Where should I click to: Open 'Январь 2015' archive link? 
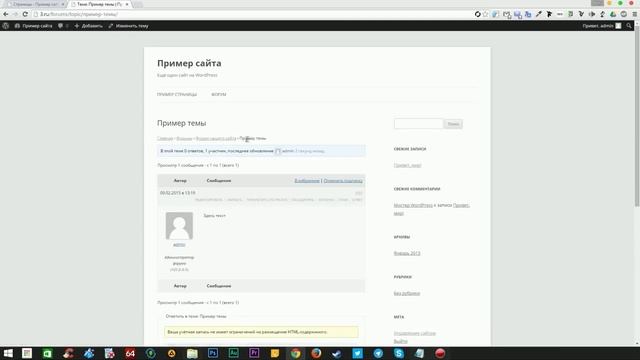[407, 253]
